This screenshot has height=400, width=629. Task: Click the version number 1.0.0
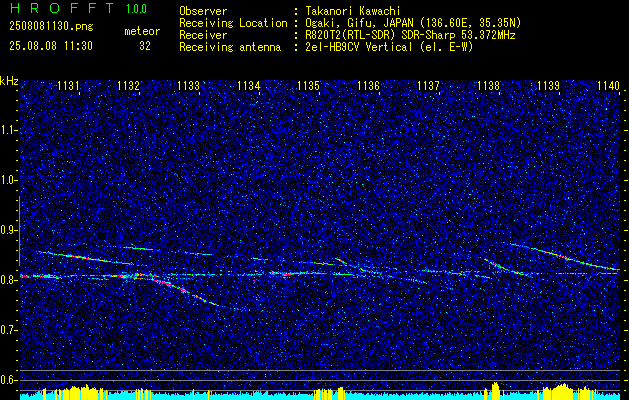(x=136, y=9)
